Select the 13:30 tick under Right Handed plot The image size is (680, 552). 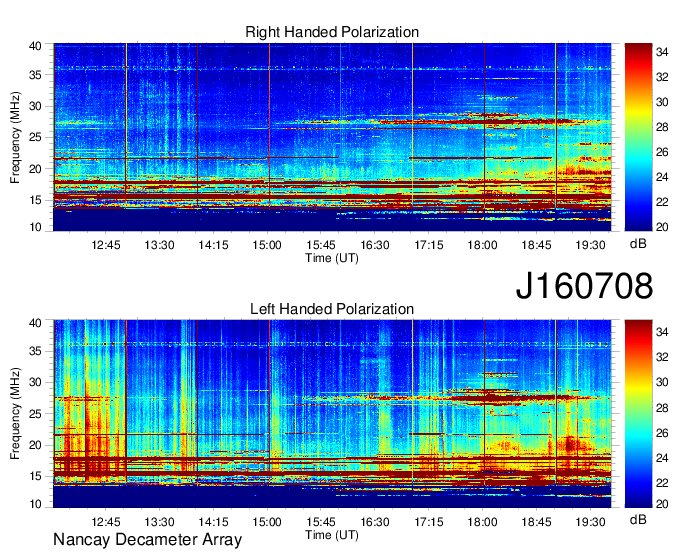coord(160,245)
